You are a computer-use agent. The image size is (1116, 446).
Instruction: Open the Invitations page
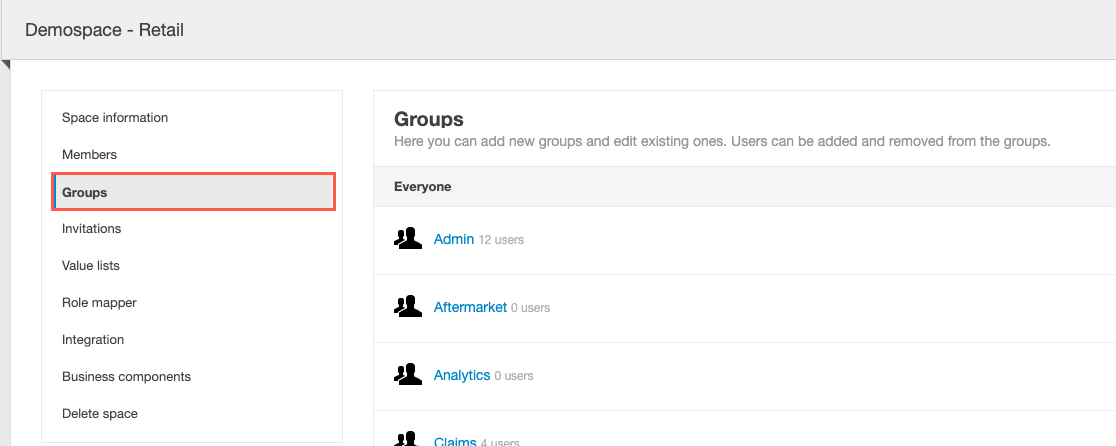point(91,229)
